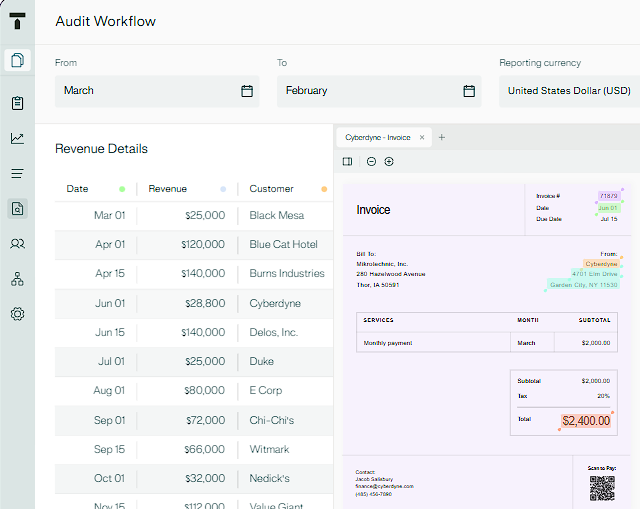Select the Cyberdyne customer row
641x509 pixels.
[x=194, y=303]
